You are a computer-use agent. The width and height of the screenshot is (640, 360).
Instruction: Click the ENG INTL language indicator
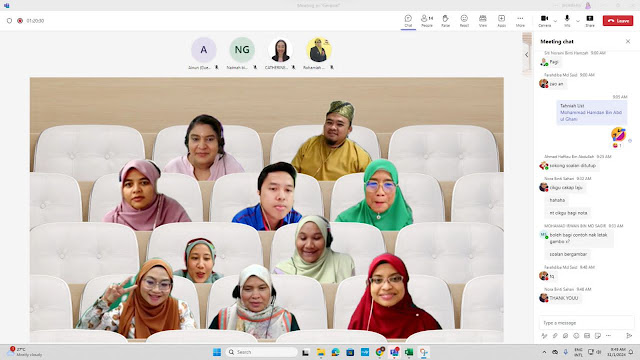tap(578, 352)
